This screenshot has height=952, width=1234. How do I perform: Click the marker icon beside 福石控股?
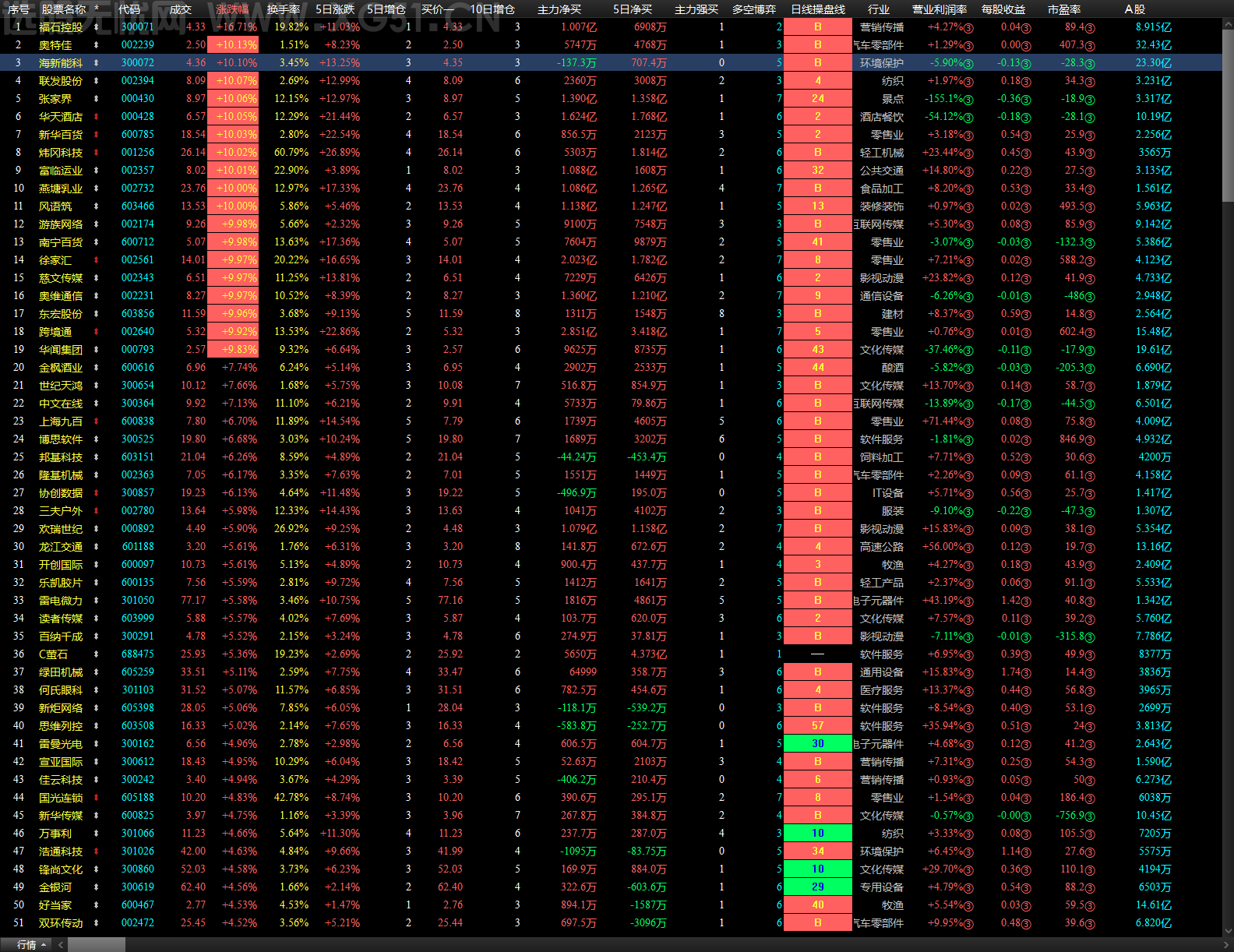point(97,27)
